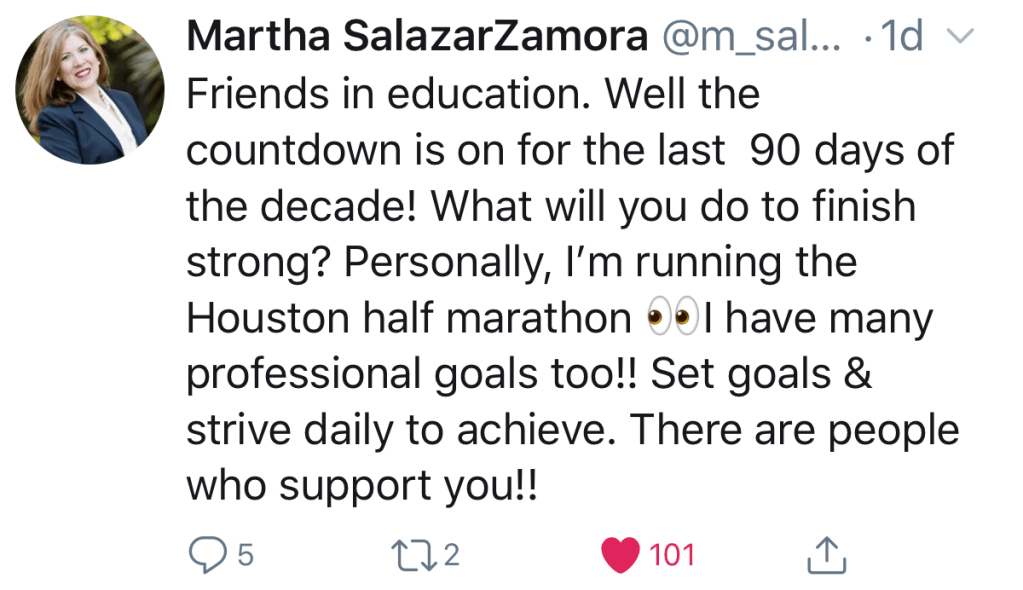Viewport: 1023px width, 590px height.
Task: Click the Martha SalazarZamora display name
Action: coord(417,38)
